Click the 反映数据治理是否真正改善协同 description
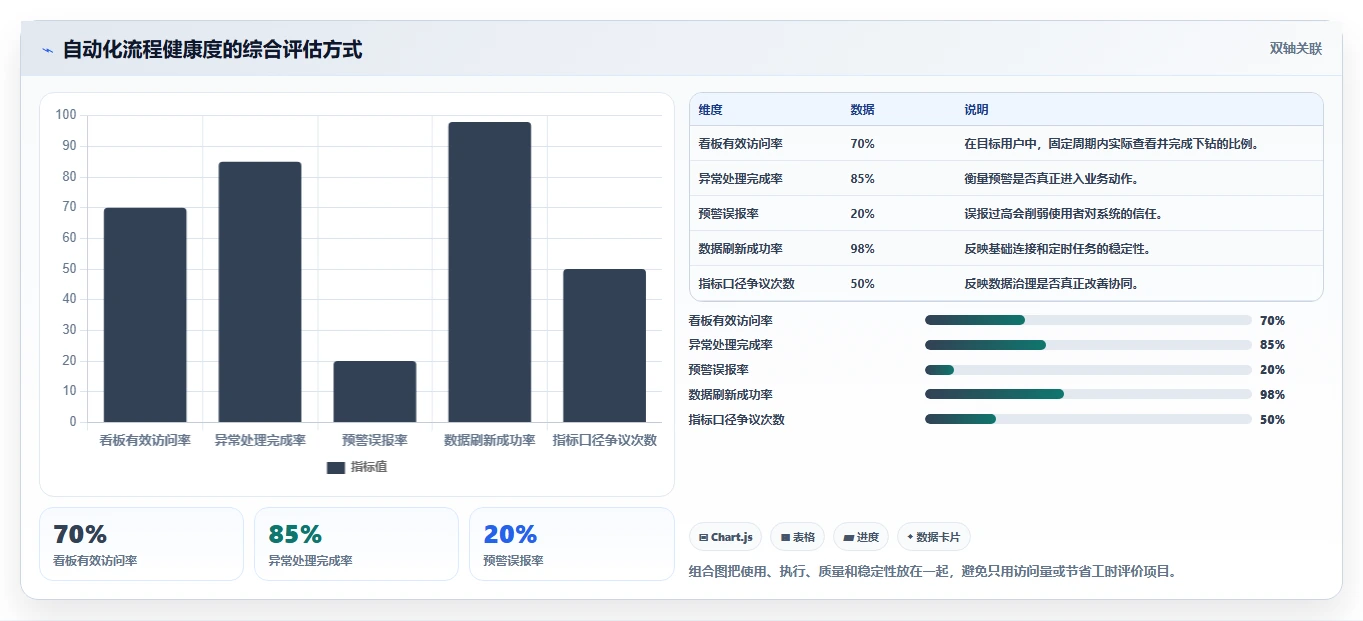Screen dimensions: 1363x621 point(1051,284)
